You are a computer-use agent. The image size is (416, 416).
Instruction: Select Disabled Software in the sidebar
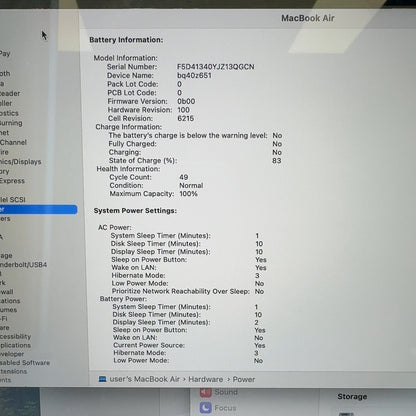25,363
